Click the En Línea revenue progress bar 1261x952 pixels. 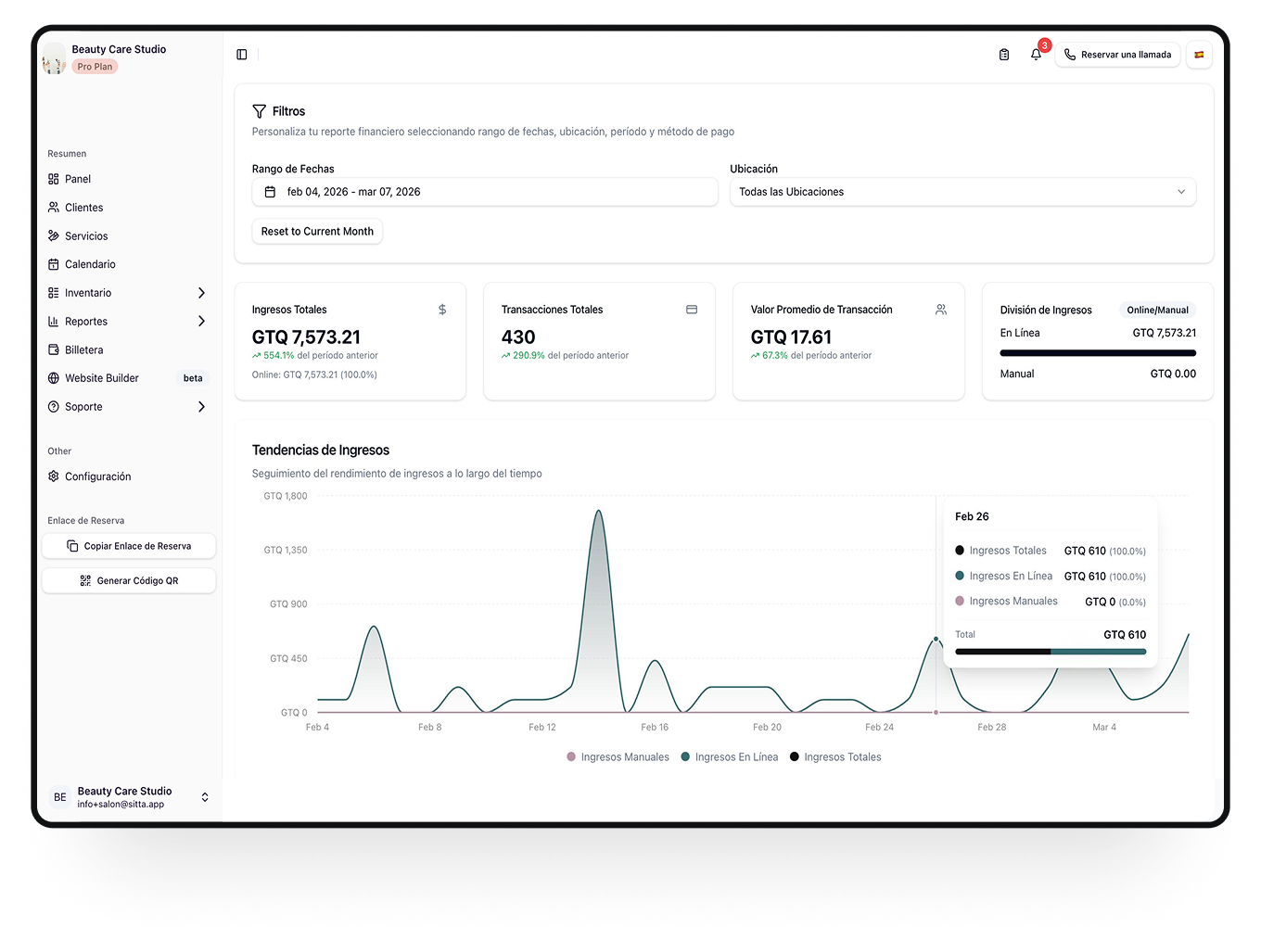coord(1098,353)
